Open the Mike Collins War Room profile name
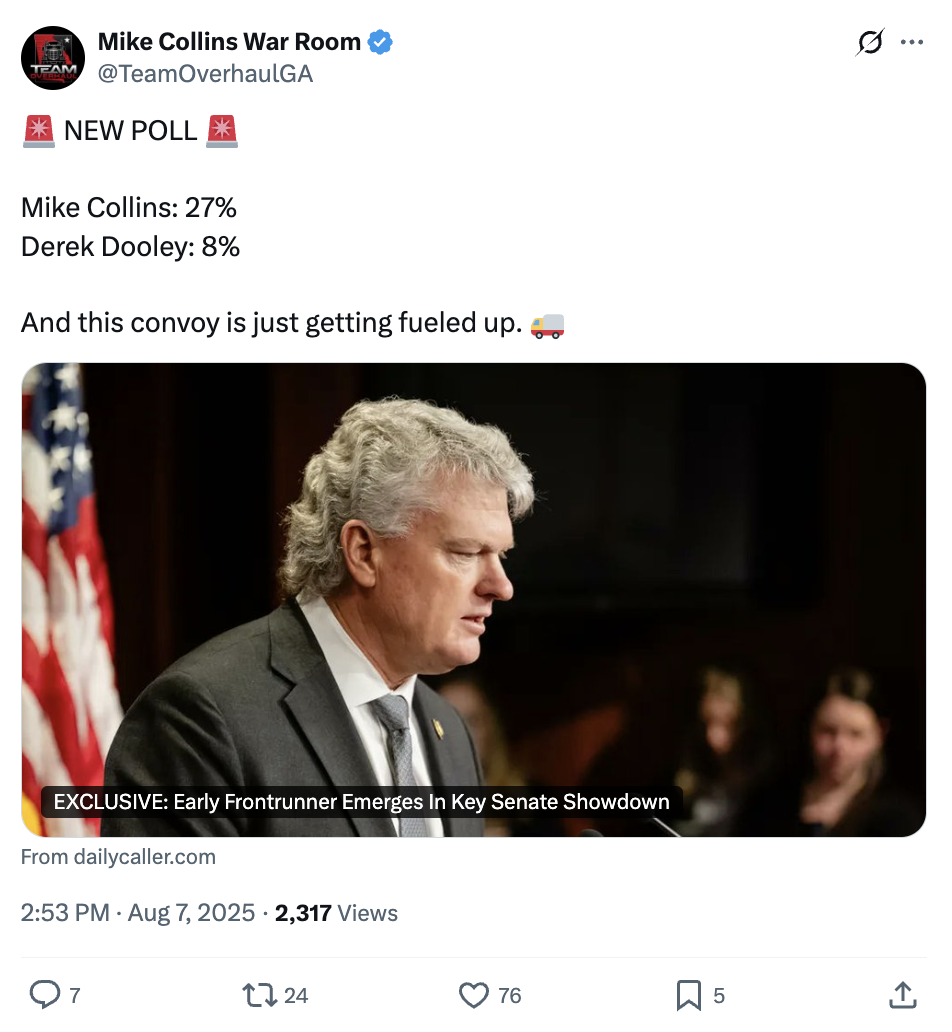Image resolution: width=952 pixels, height=1032 pixels. tap(229, 42)
